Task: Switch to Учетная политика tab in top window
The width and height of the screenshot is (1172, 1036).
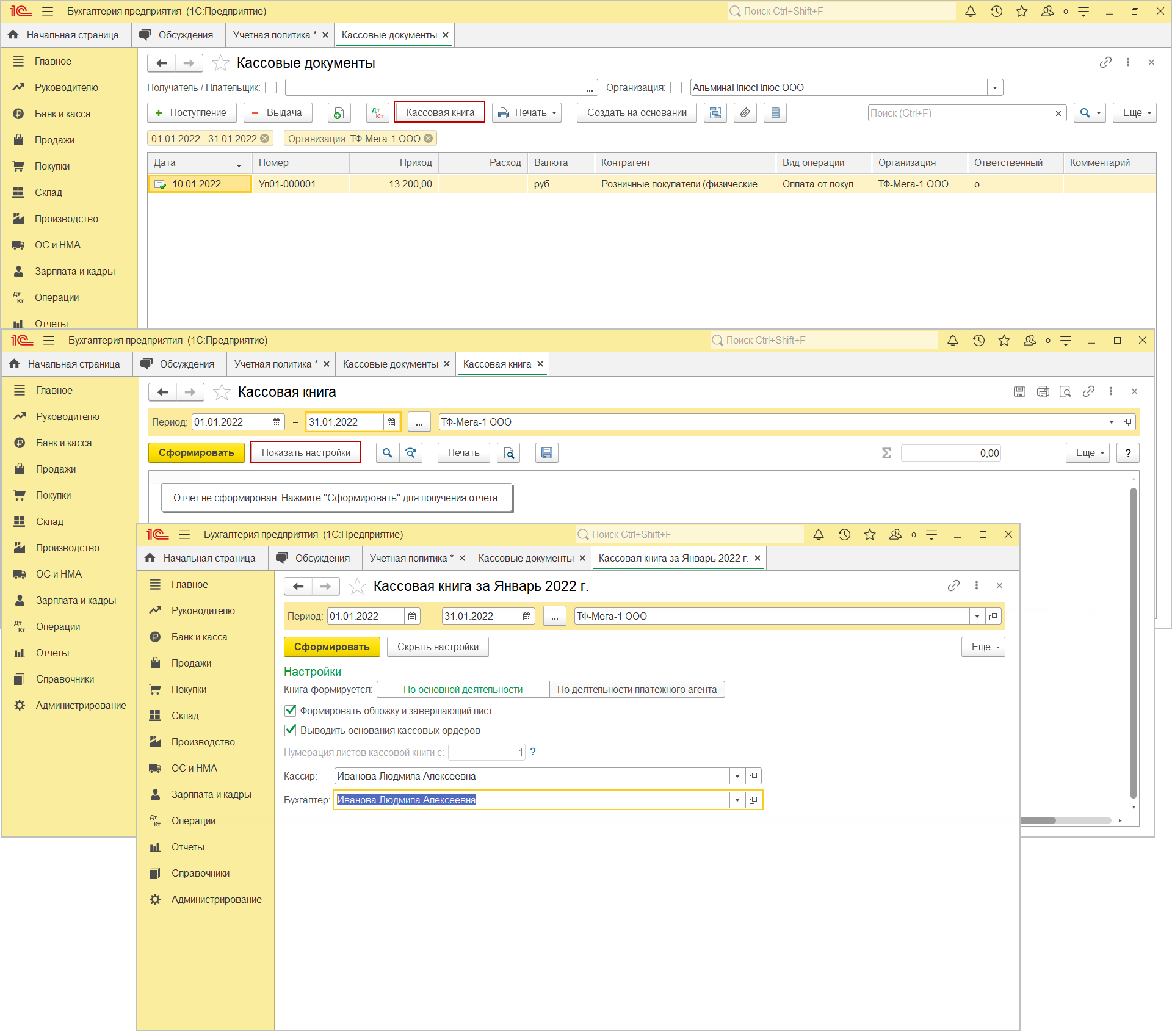Action: pos(272,35)
